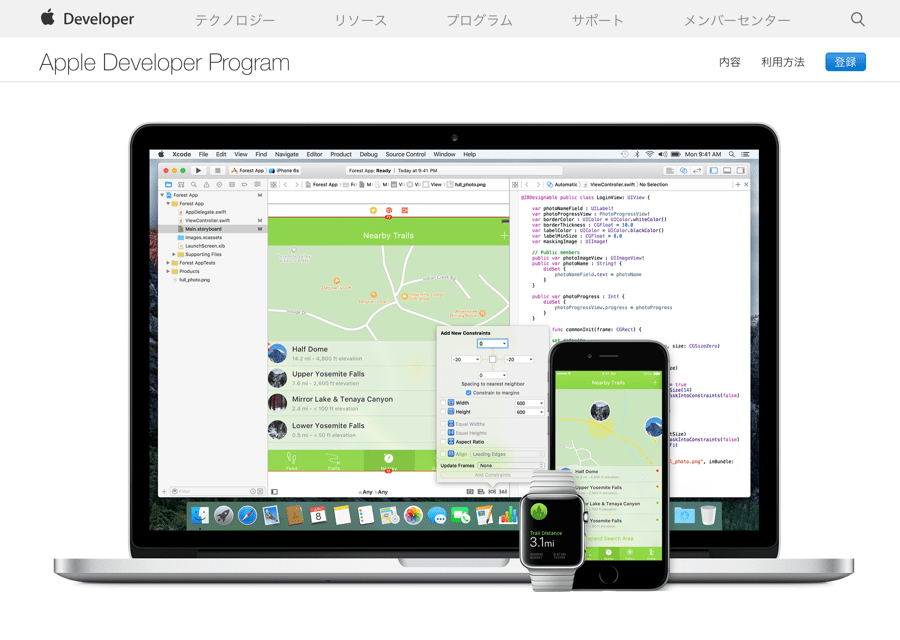This screenshot has width=900, height=640.
Task: Toggle the Xcode navigator panel visibility
Action: coord(713,170)
